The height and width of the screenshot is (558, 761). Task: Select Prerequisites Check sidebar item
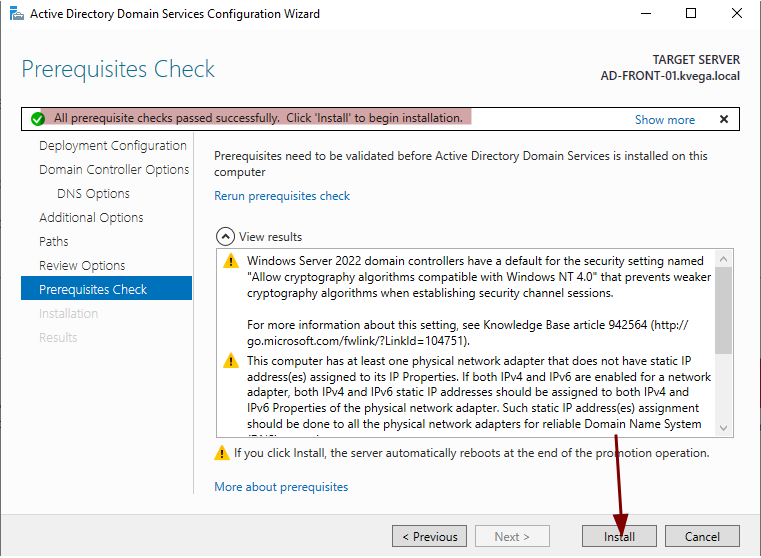(x=93, y=290)
